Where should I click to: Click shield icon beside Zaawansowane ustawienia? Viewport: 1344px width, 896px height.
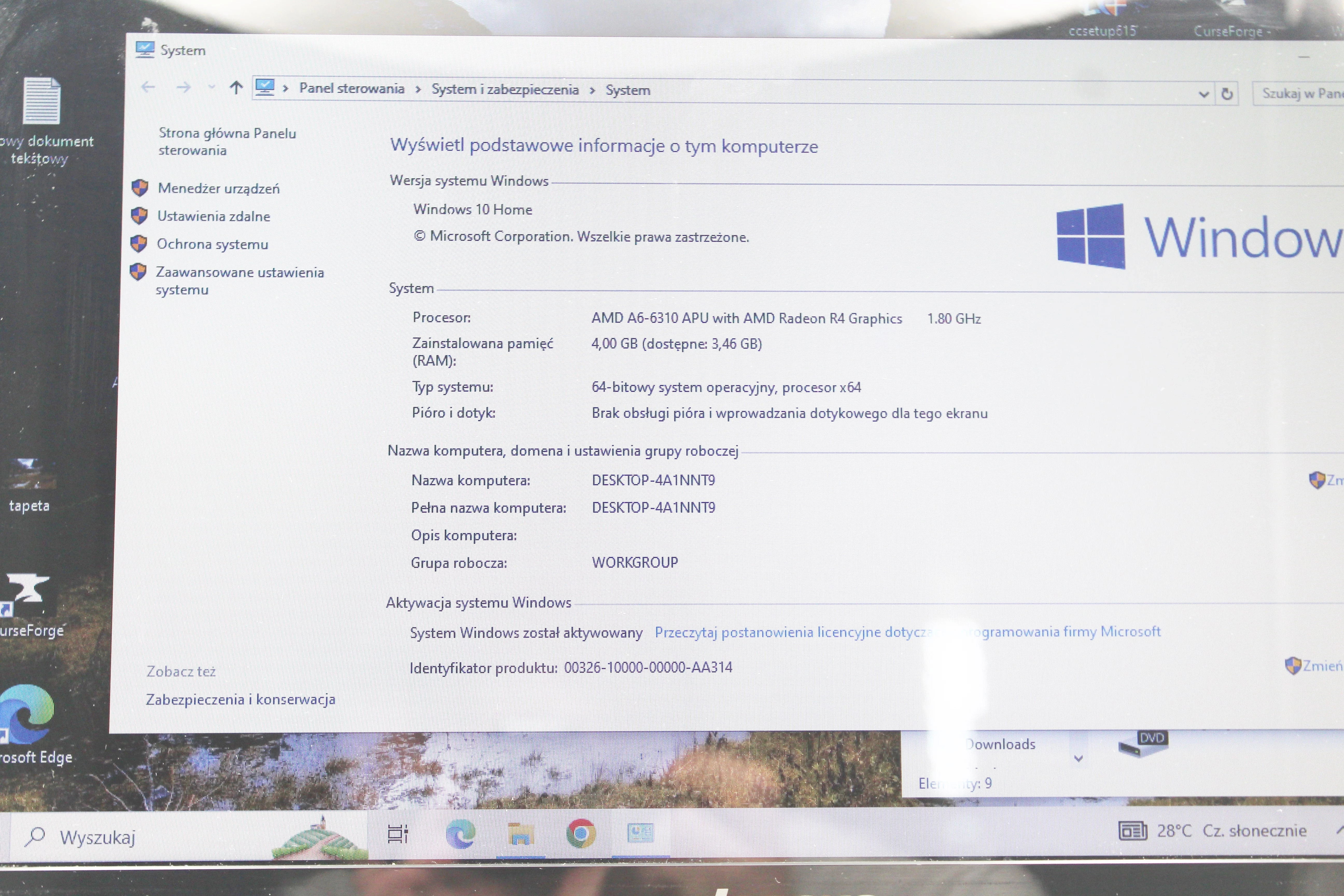[x=138, y=271]
